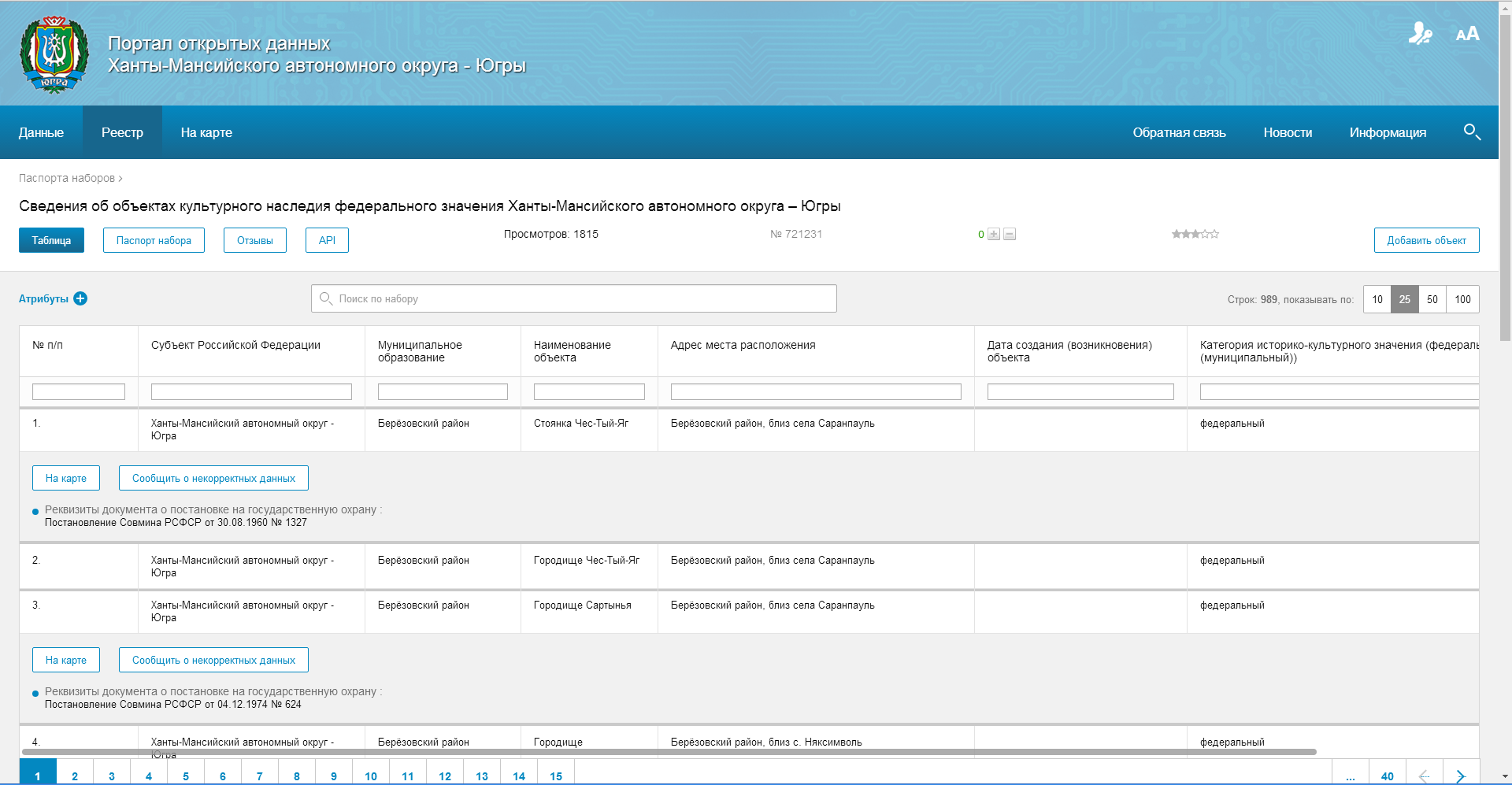Go to next page with right arrow
Screen dimensions: 1512x785
1461,776
